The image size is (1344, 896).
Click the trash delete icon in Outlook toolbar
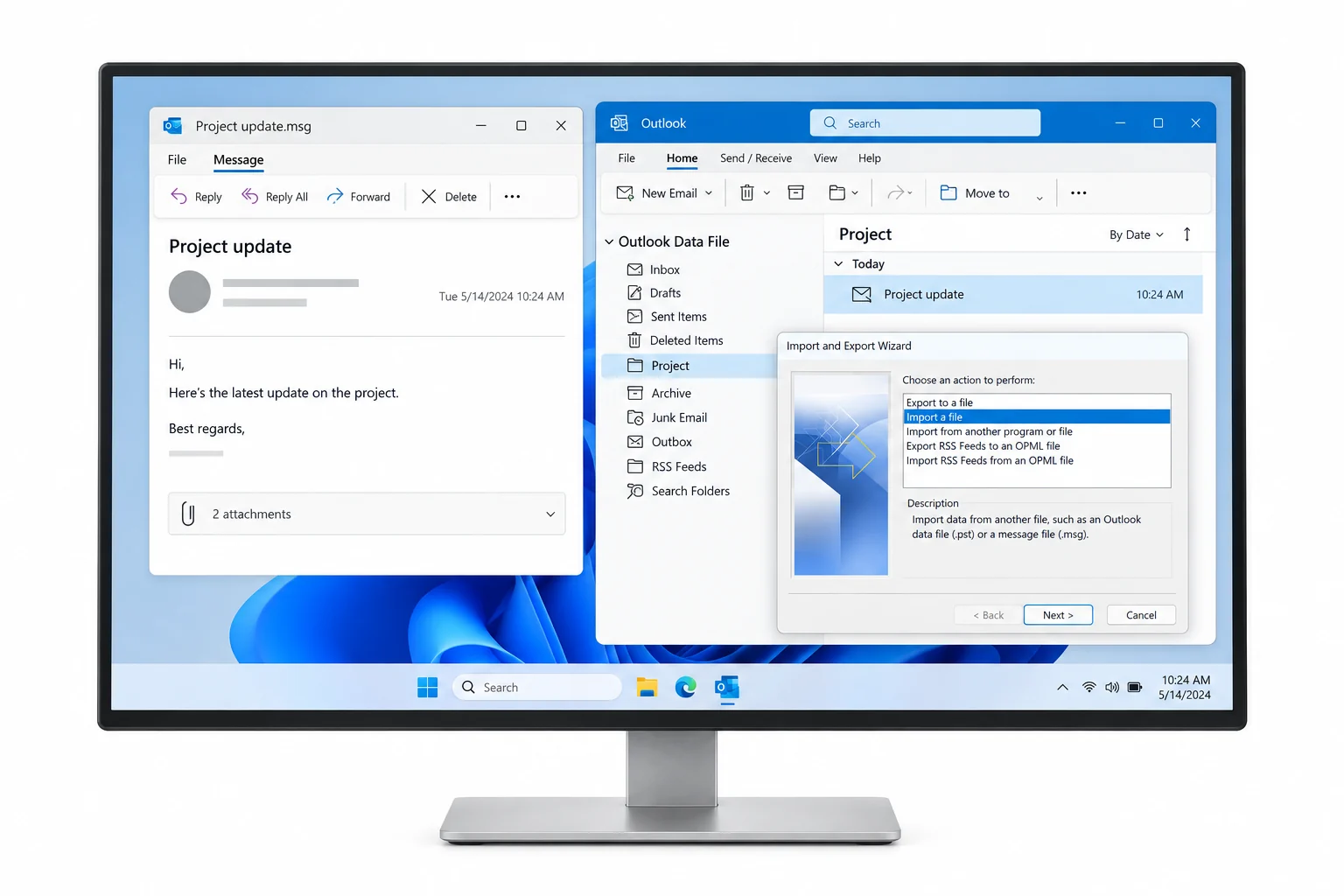747,193
